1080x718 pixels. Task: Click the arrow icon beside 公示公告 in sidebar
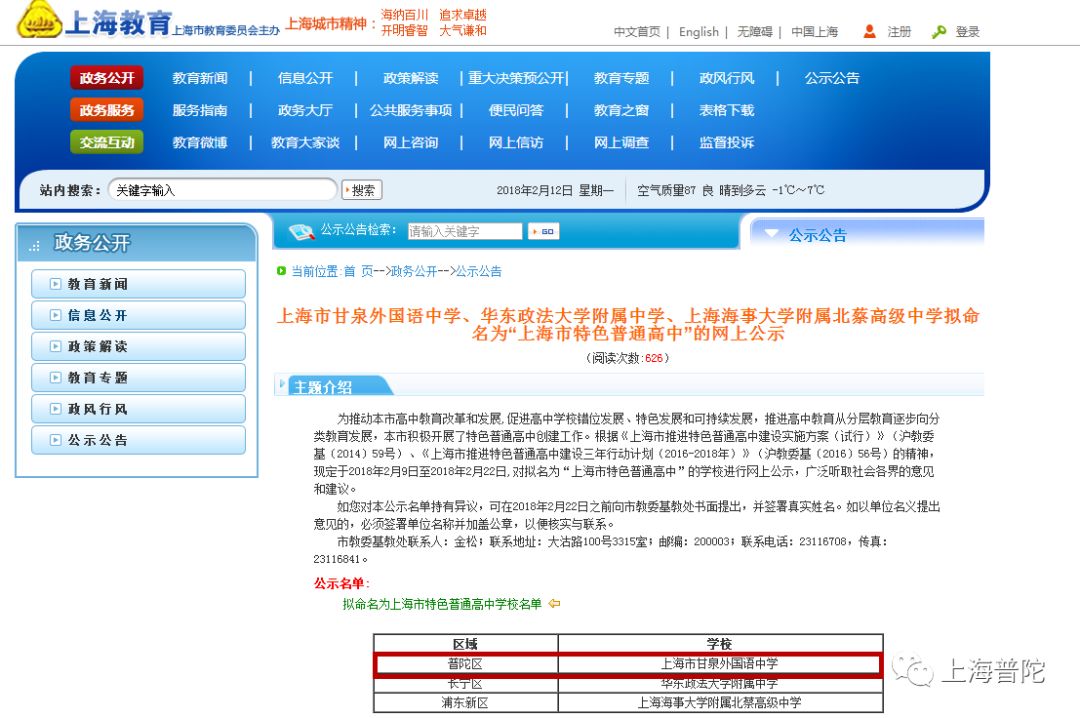pyautogui.click(x=56, y=440)
